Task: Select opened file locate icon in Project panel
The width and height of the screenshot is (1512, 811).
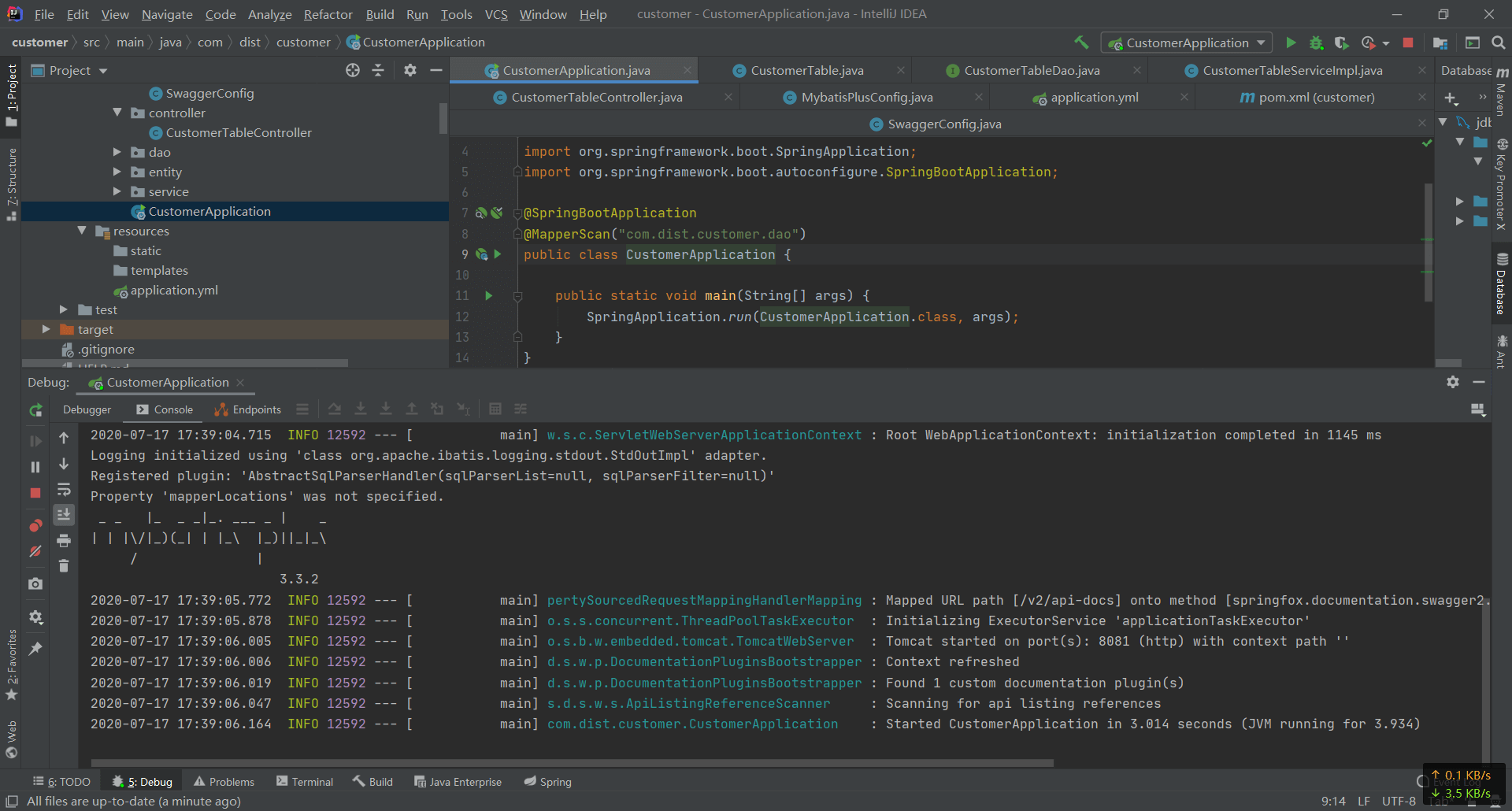Action: tap(353, 70)
